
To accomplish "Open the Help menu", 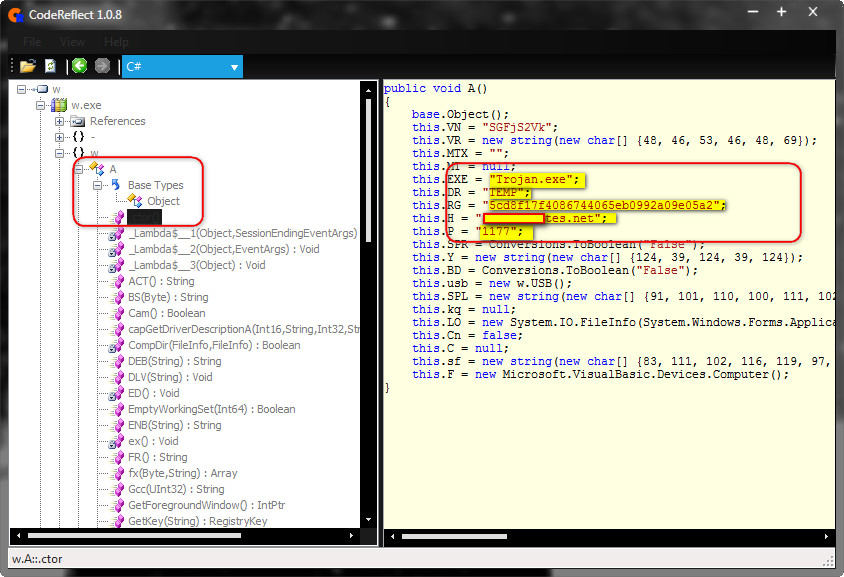I will (116, 42).
